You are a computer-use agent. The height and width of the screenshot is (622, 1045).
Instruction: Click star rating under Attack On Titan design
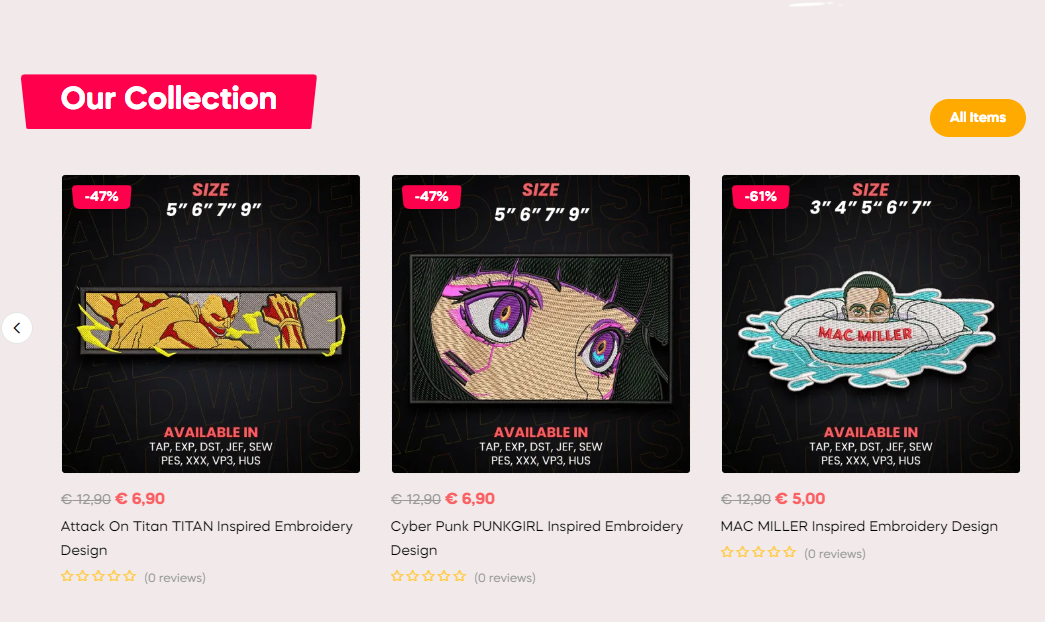pyautogui.click(x=98, y=576)
